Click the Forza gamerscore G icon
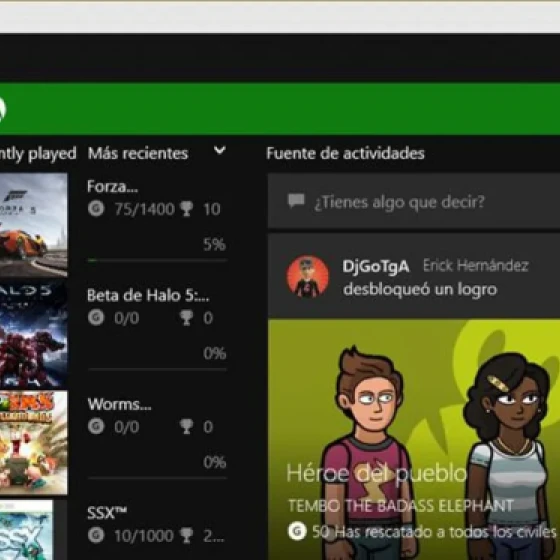 pyautogui.click(x=96, y=209)
